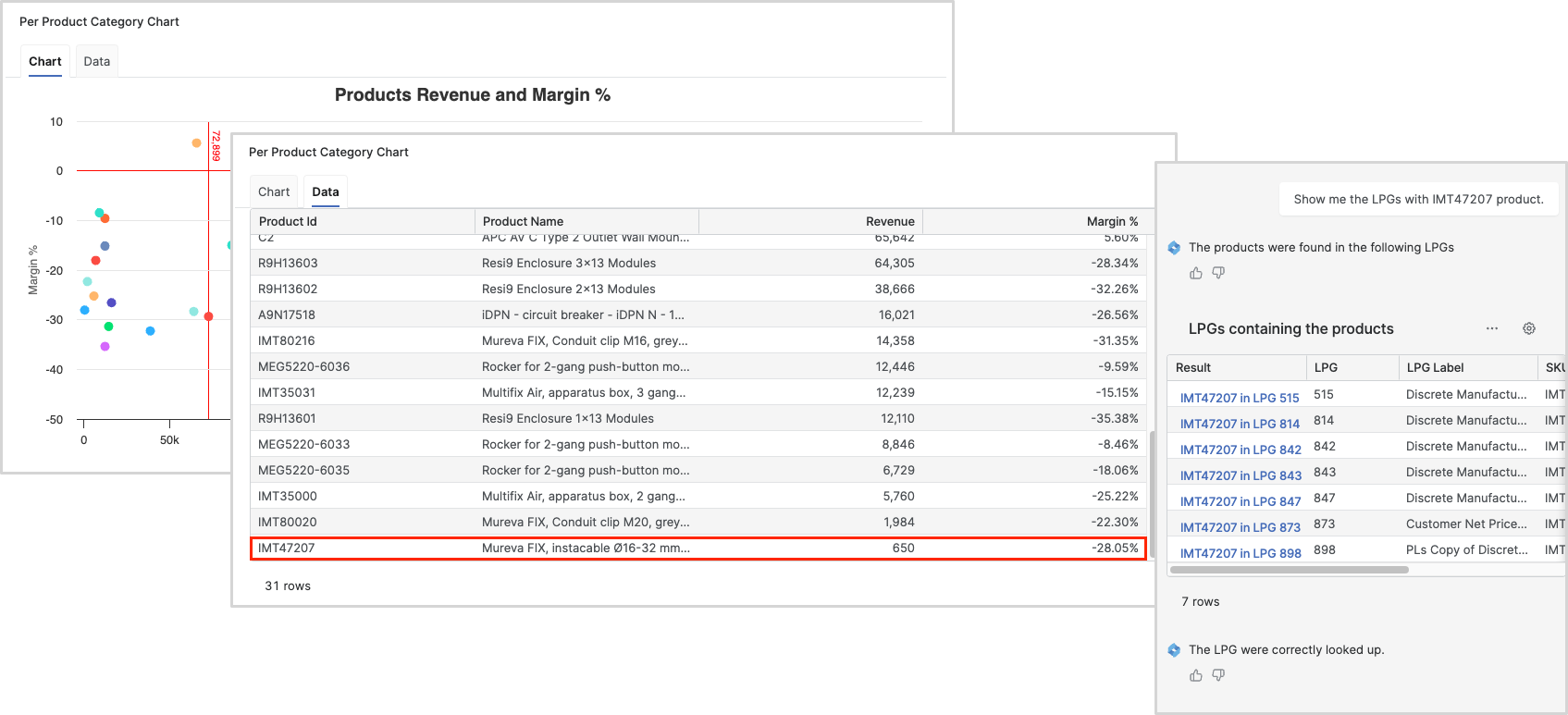Click thumbs down under 'products were found' reply
Viewport: 1568px width, 715px height.
[x=1218, y=273]
